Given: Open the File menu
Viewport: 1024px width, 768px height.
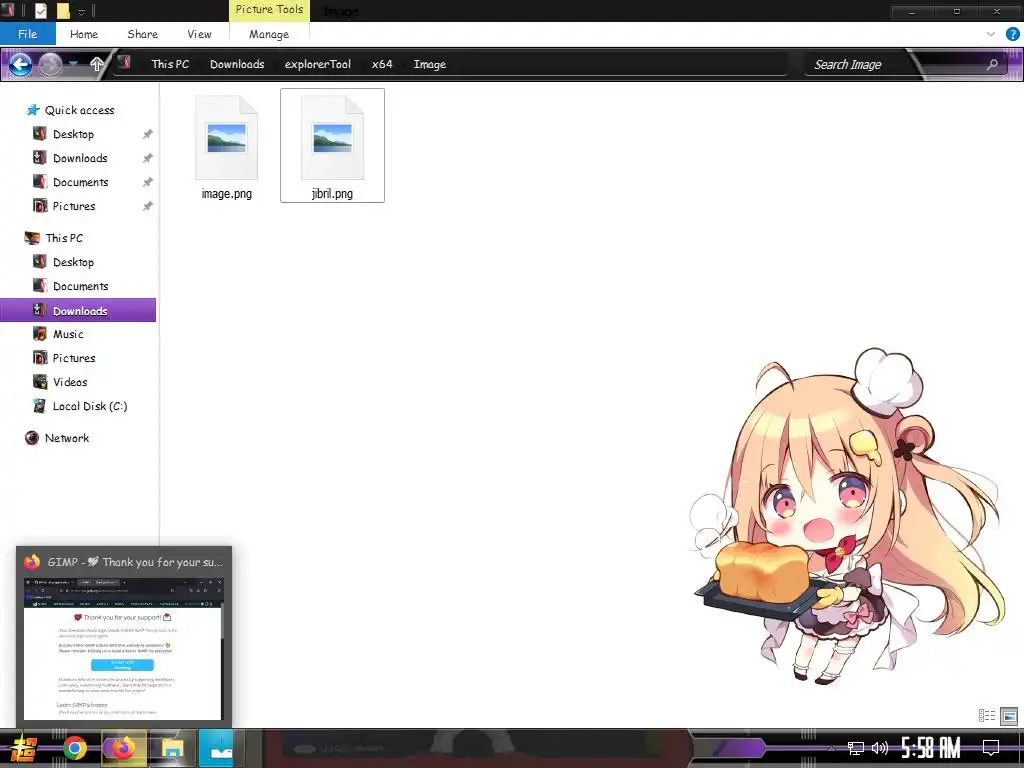Looking at the screenshot, I should (27, 34).
